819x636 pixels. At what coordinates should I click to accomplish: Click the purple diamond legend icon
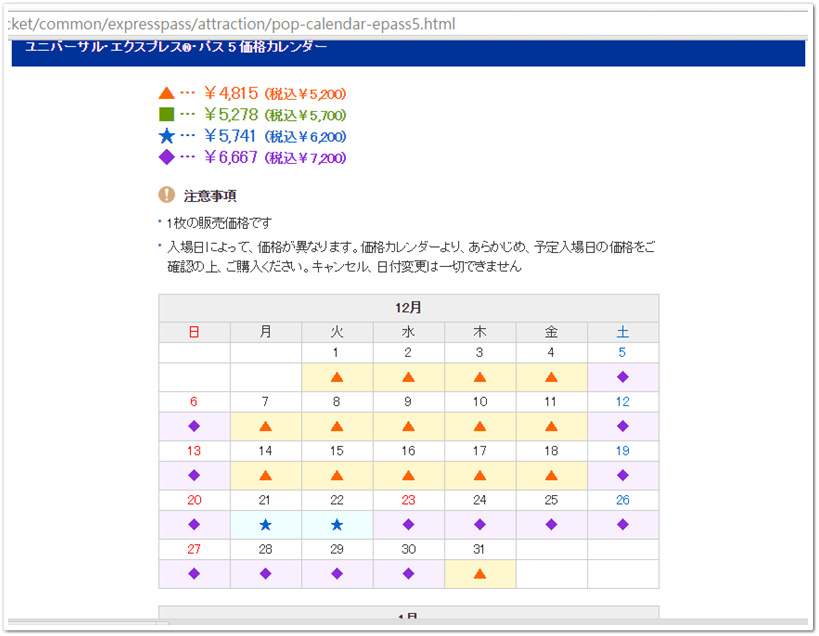point(166,157)
